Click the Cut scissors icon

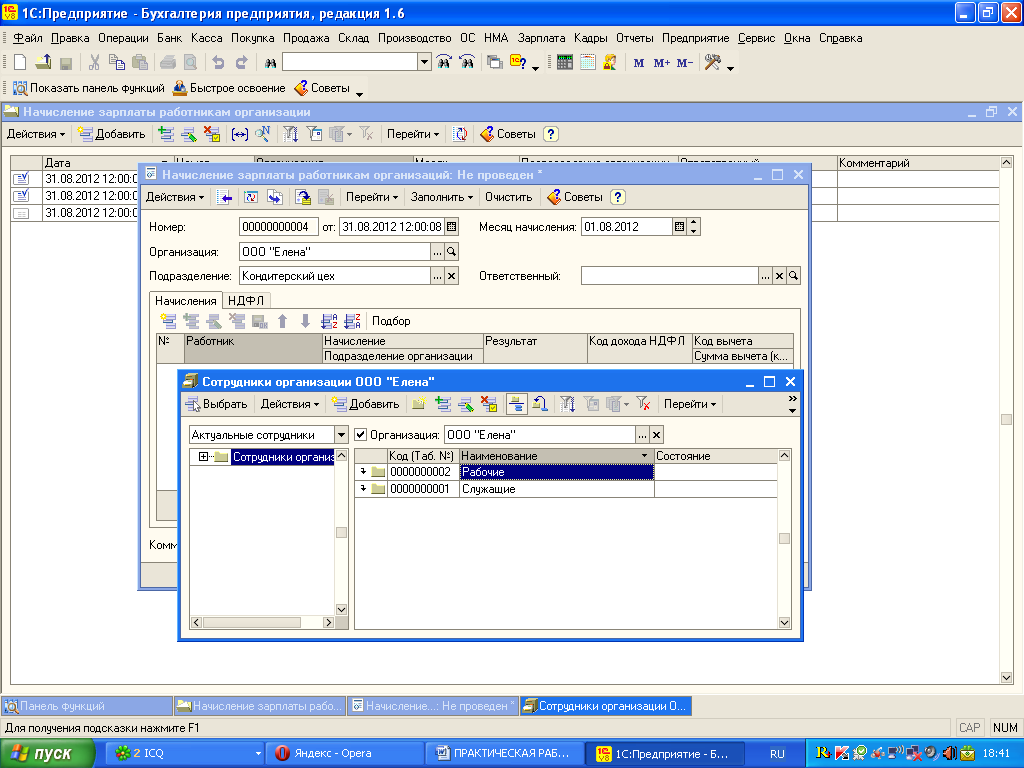click(x=94, y=63)
